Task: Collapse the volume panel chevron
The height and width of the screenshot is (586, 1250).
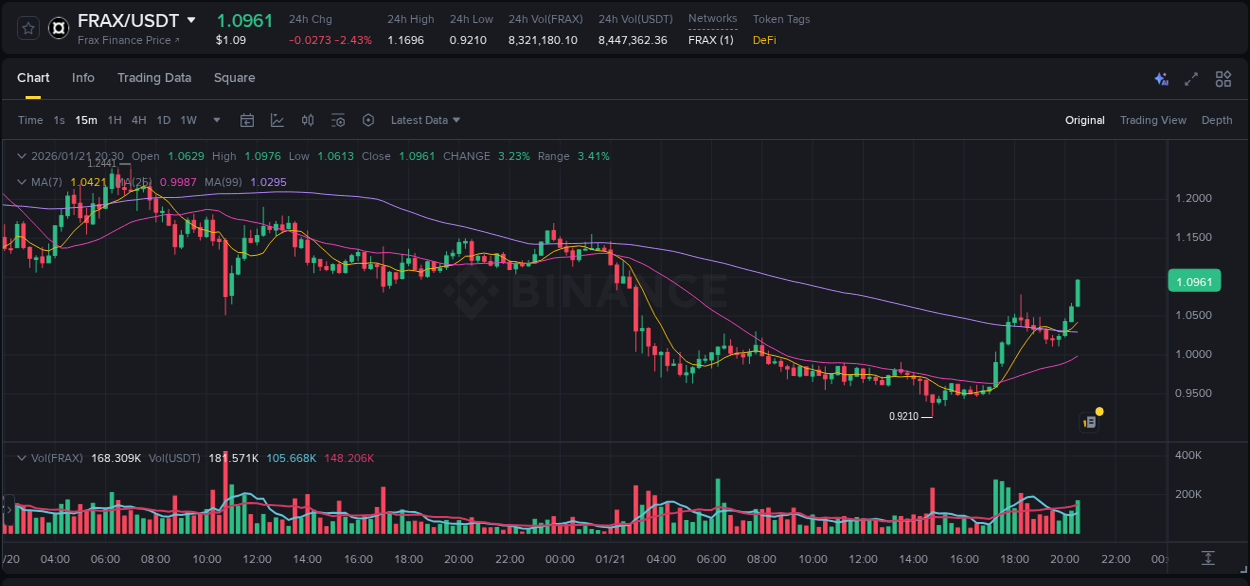Action: click(20, 457)
